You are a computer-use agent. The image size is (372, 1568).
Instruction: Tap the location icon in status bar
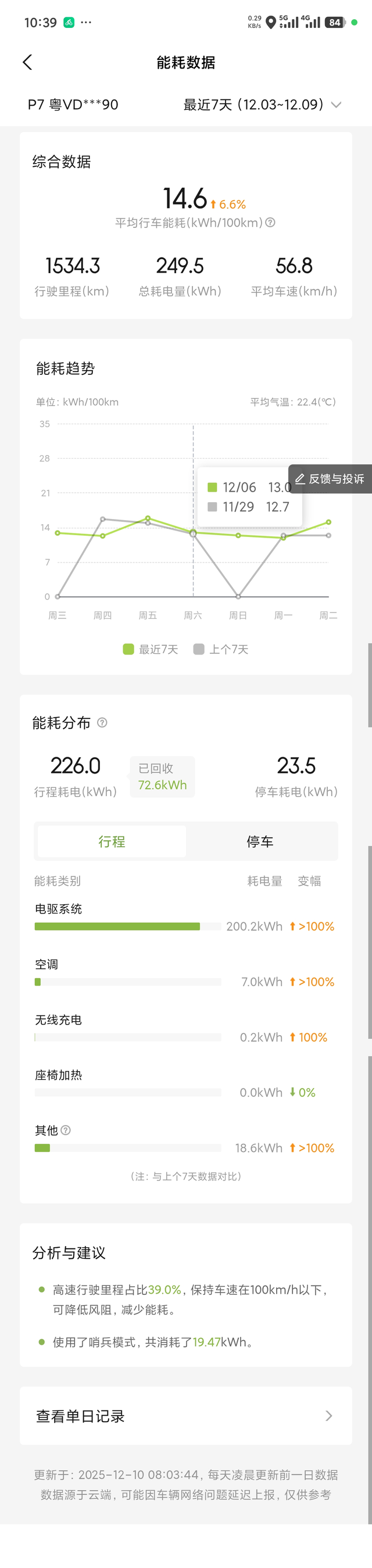coord(271,23)
